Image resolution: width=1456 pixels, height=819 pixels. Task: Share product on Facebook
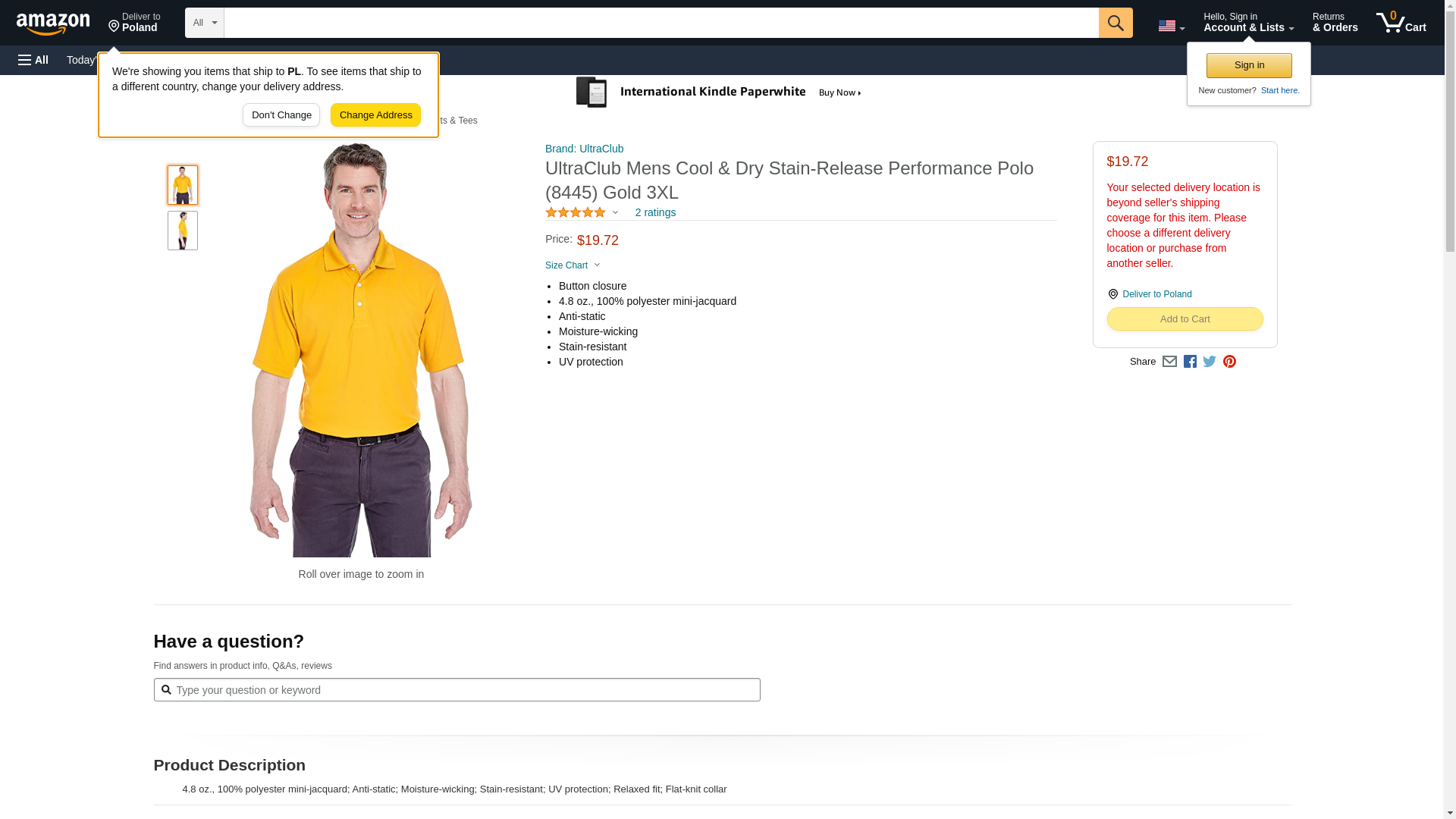(x=1190, y=362)
